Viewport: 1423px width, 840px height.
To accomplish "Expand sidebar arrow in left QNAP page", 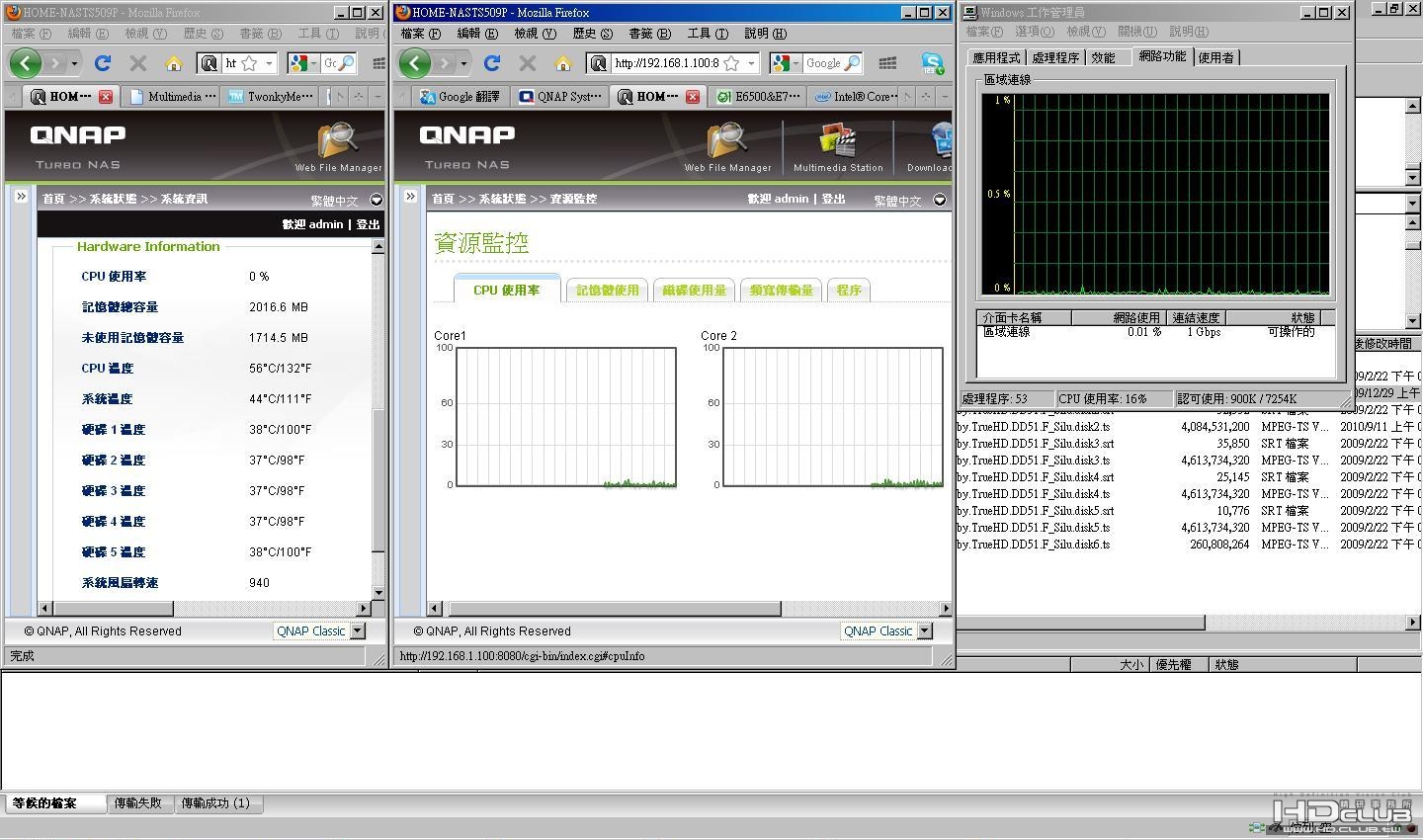I will coord(21,197).
